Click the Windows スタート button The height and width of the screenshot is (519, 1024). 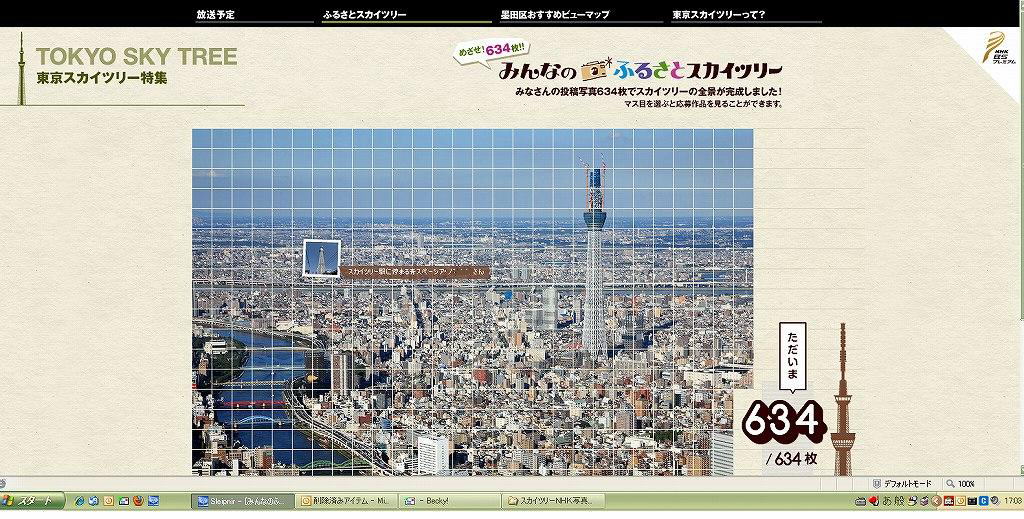point(33,501)
